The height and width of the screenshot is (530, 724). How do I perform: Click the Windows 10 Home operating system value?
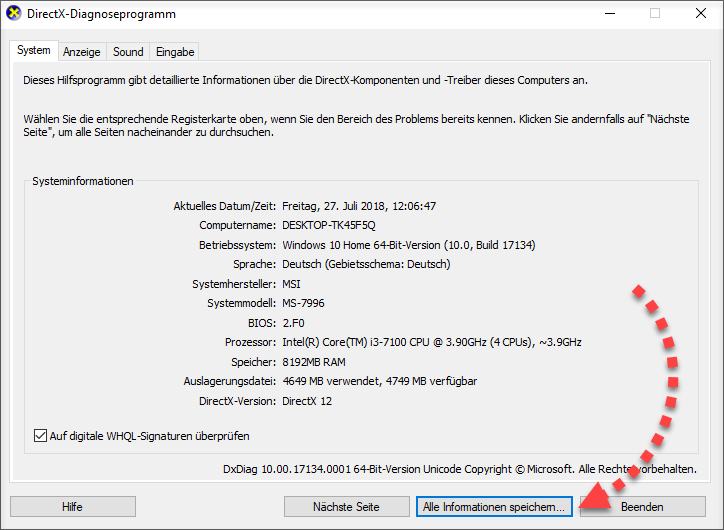(x=409, y=245)
